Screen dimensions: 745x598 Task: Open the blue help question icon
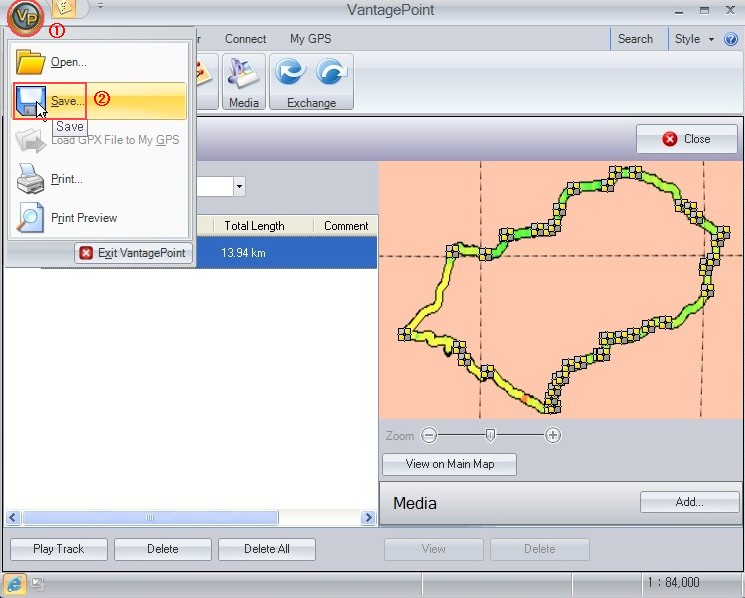coord(731,39)
